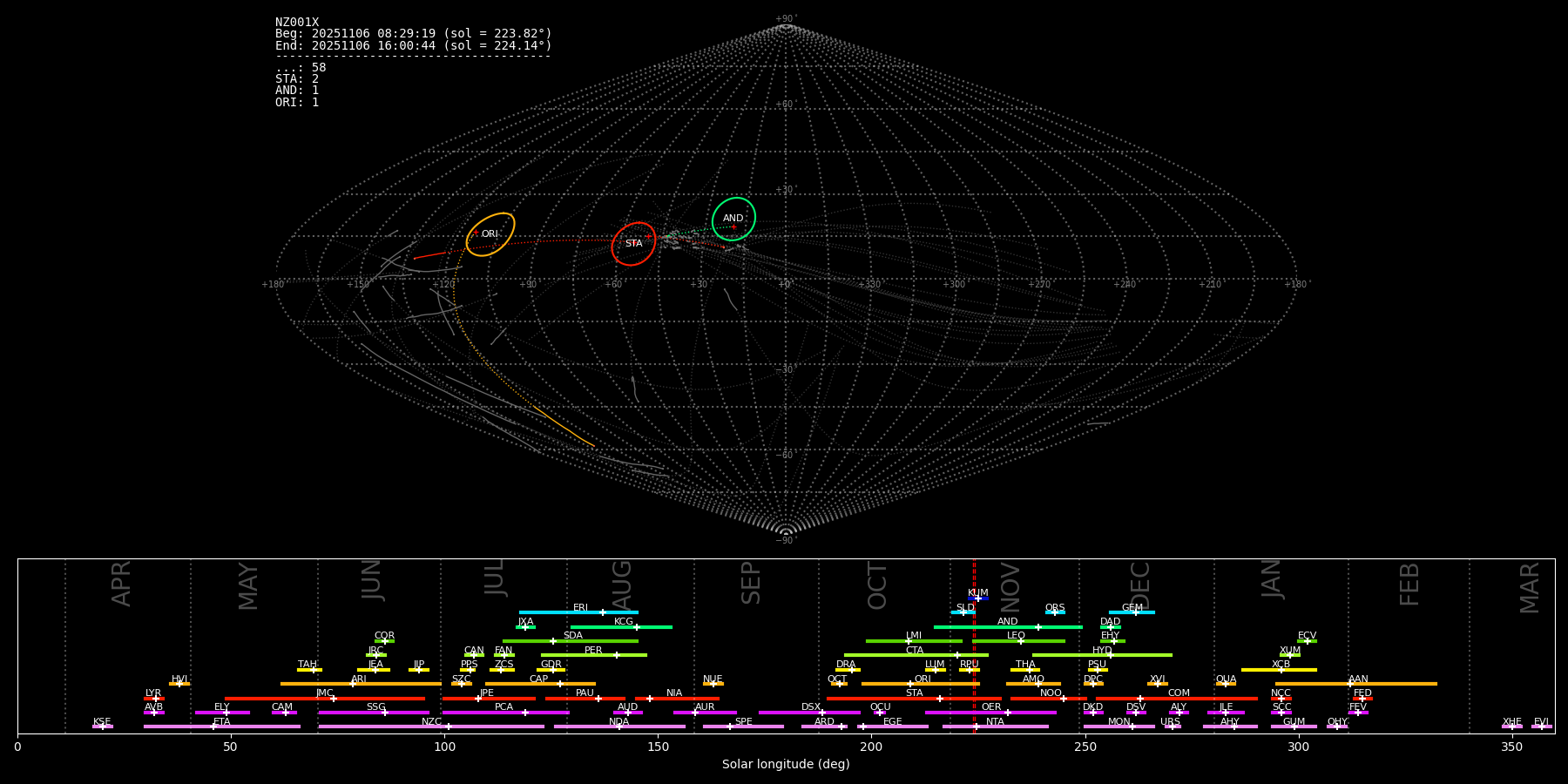Select the green AND timeline bar

(x=1008, y=626)
